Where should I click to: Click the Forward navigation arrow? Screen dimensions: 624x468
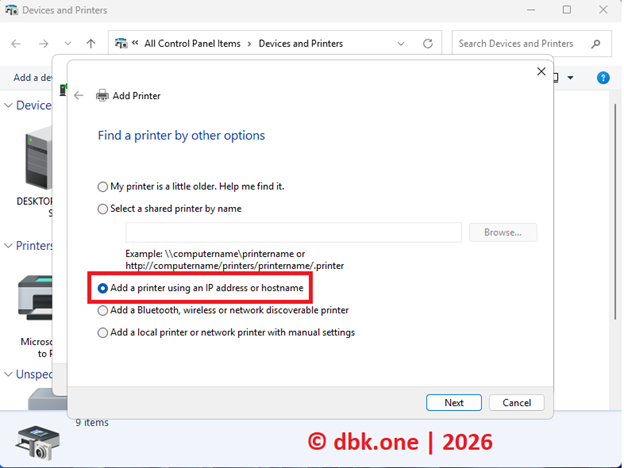43,44
